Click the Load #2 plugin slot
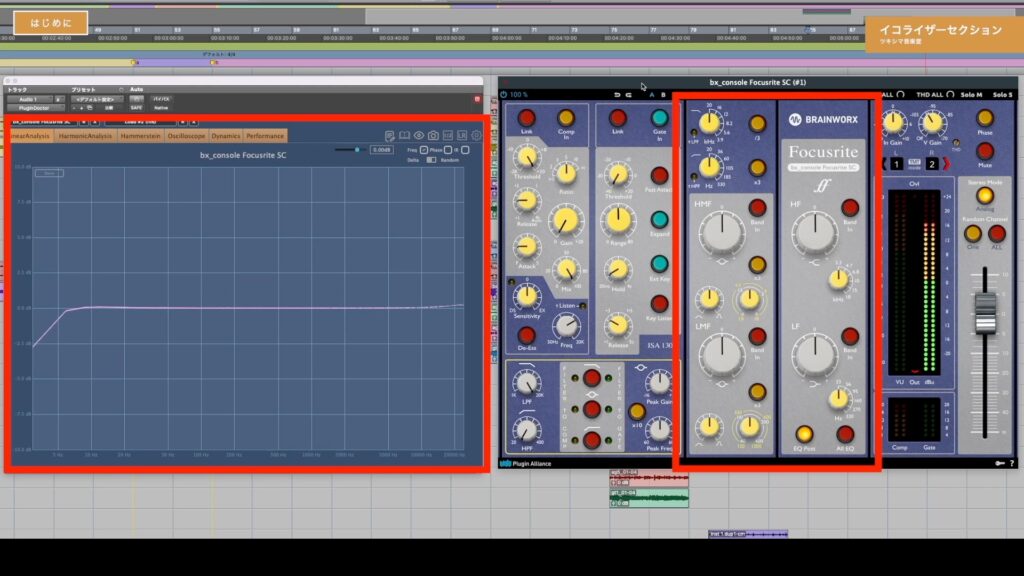Image resolution: width=1024 pixels, height=576 pixels. [141, 122]
